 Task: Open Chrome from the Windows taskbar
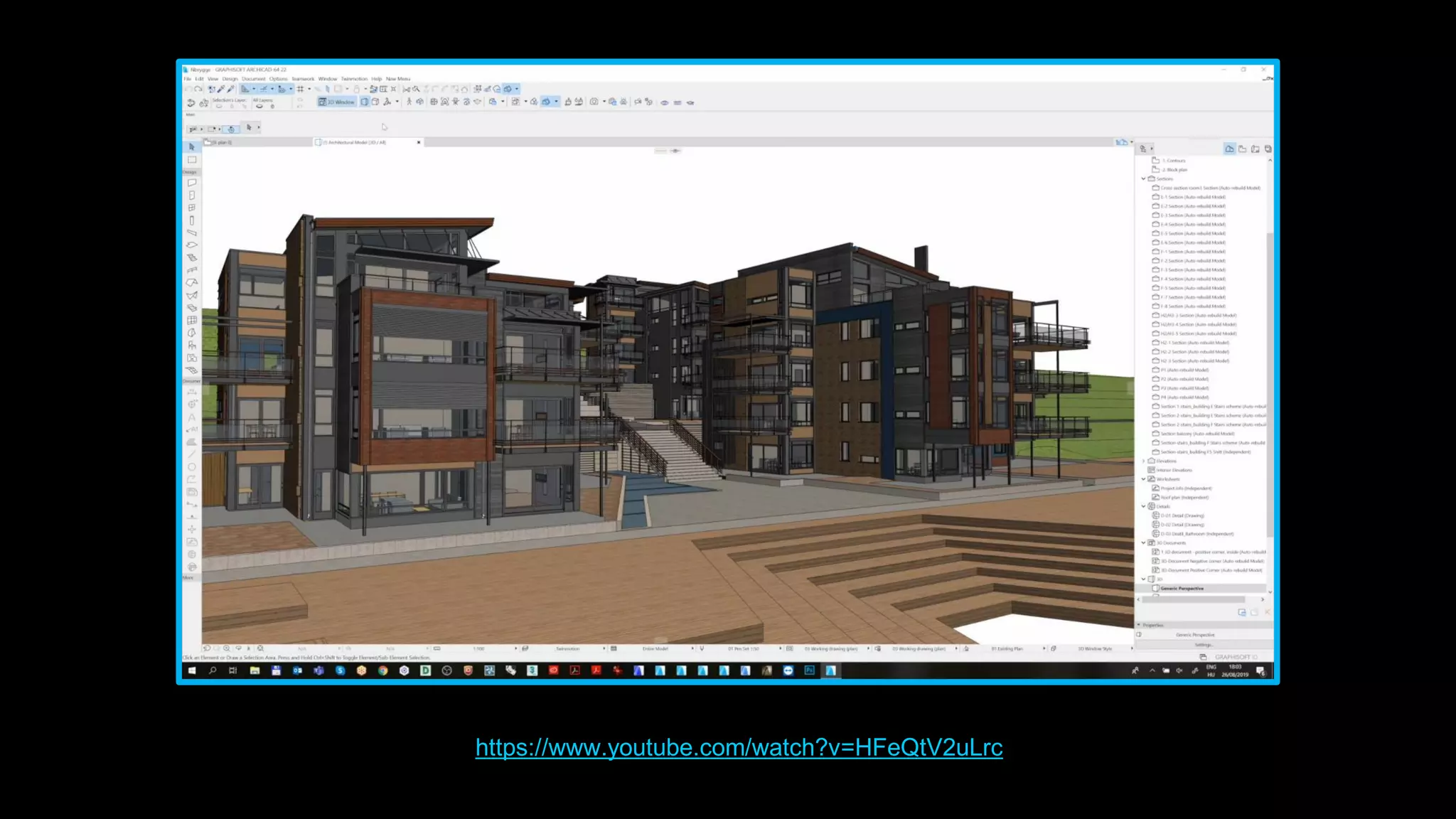(382, 670)
